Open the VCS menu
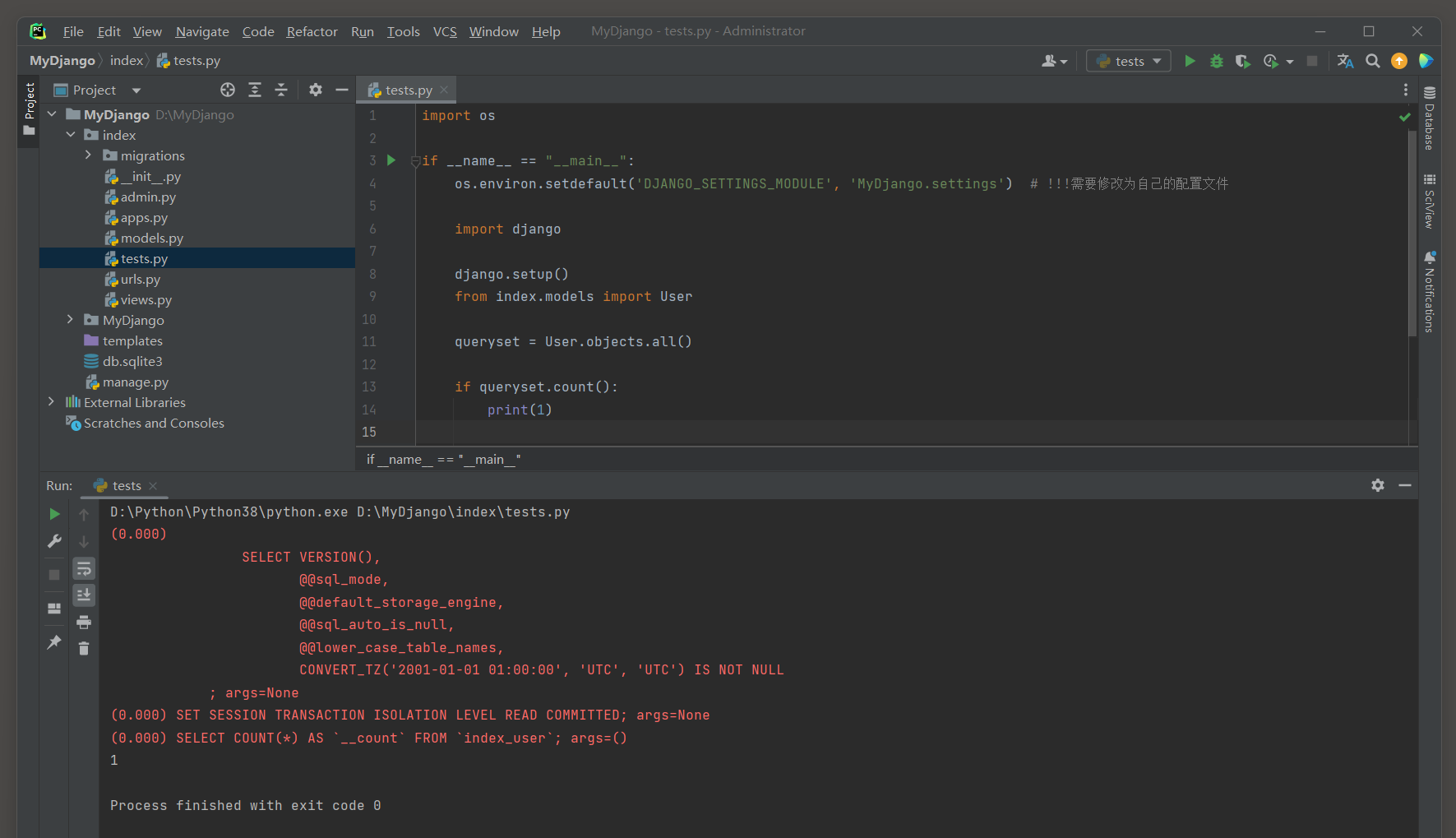This screenshot has height=838, width=1456. [x=445, y=31]
